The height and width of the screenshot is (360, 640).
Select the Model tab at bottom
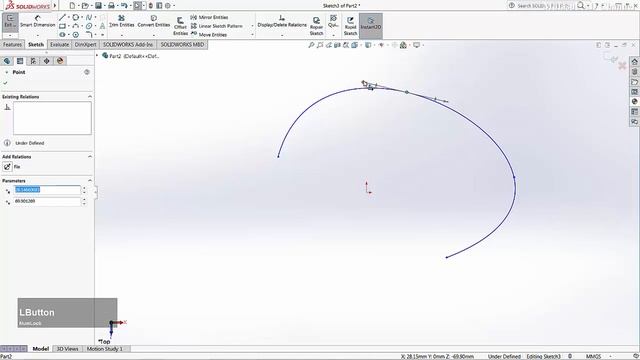click(x=40, y=349)
